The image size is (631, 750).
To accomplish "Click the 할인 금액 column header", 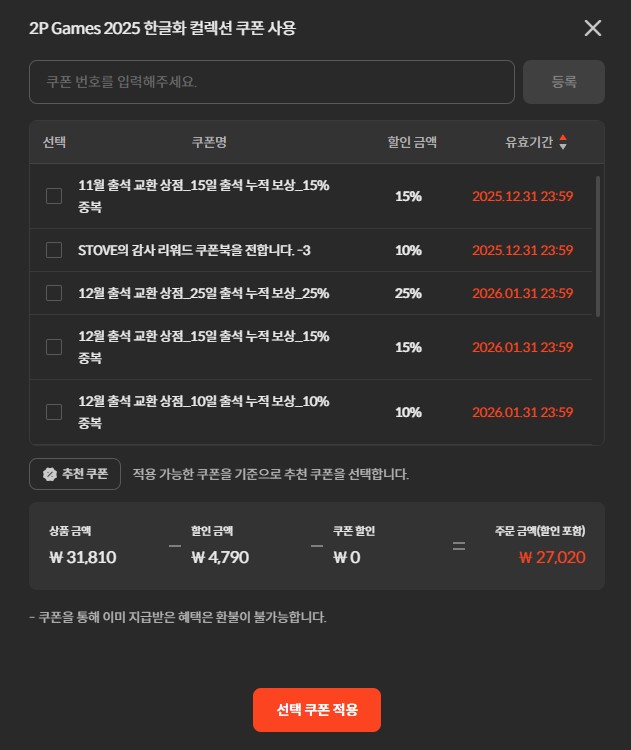I will pos(412,142).
